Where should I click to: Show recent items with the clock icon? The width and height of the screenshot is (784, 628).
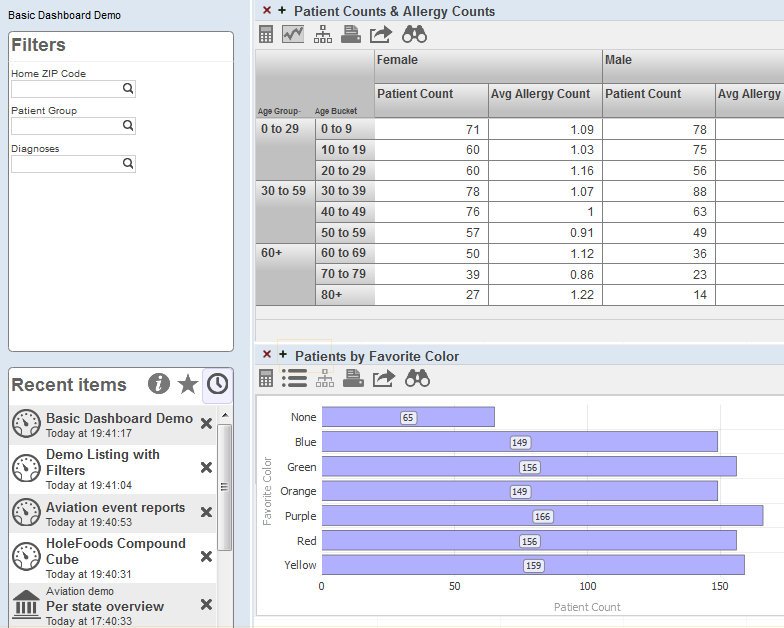218,384
